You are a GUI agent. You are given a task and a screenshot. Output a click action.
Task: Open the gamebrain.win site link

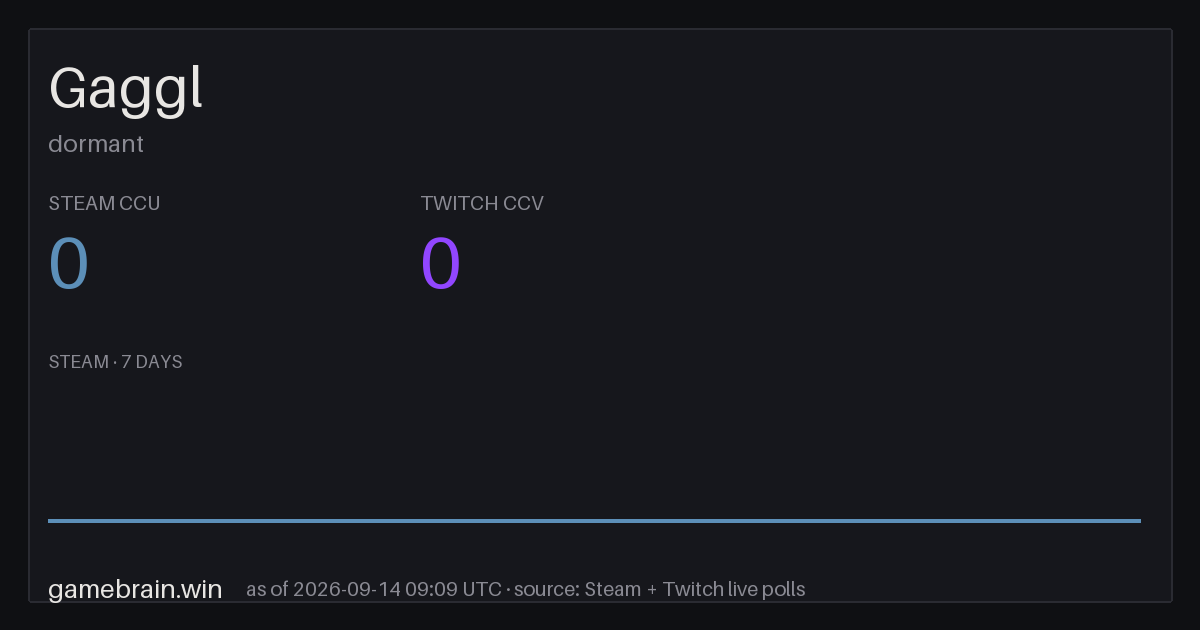135,589
